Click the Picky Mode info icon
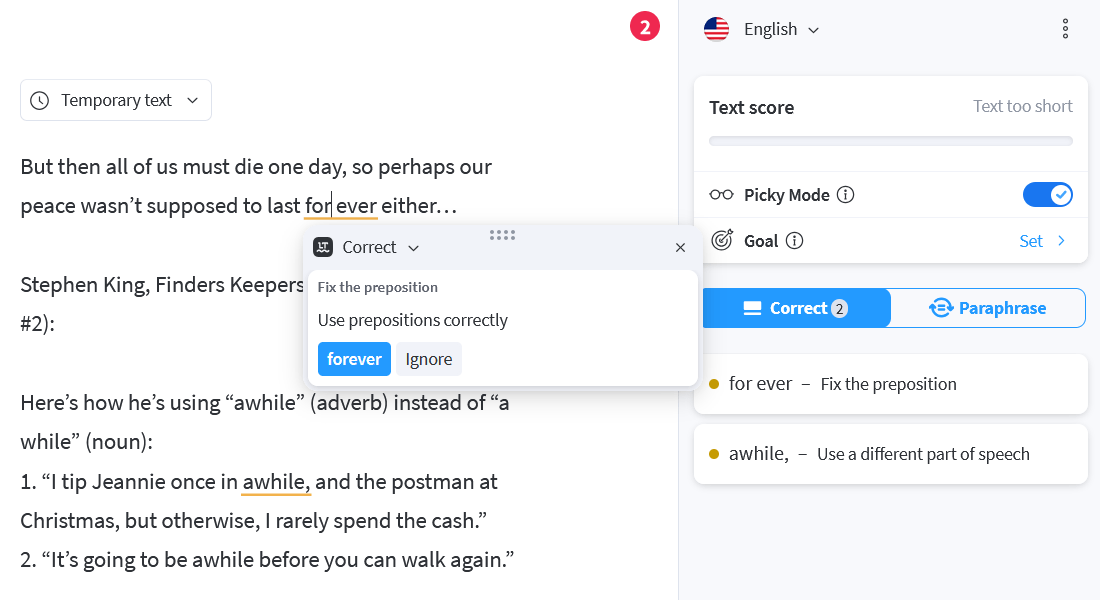1100x600 pixels. coord(845,194)
